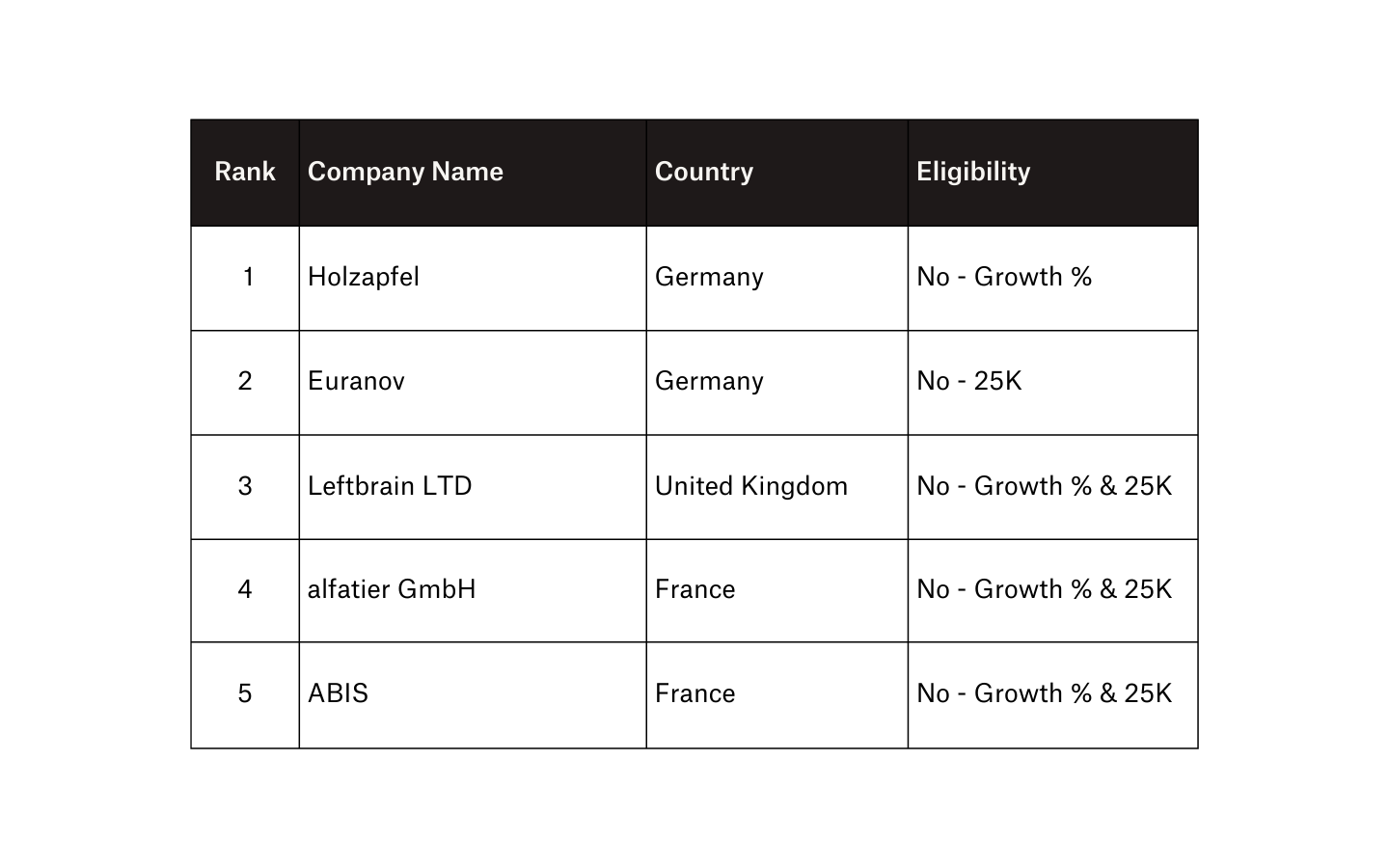Click Germany in the Holzapfel row
Viewport: 1389px width, 868px height.
[709, 277]
